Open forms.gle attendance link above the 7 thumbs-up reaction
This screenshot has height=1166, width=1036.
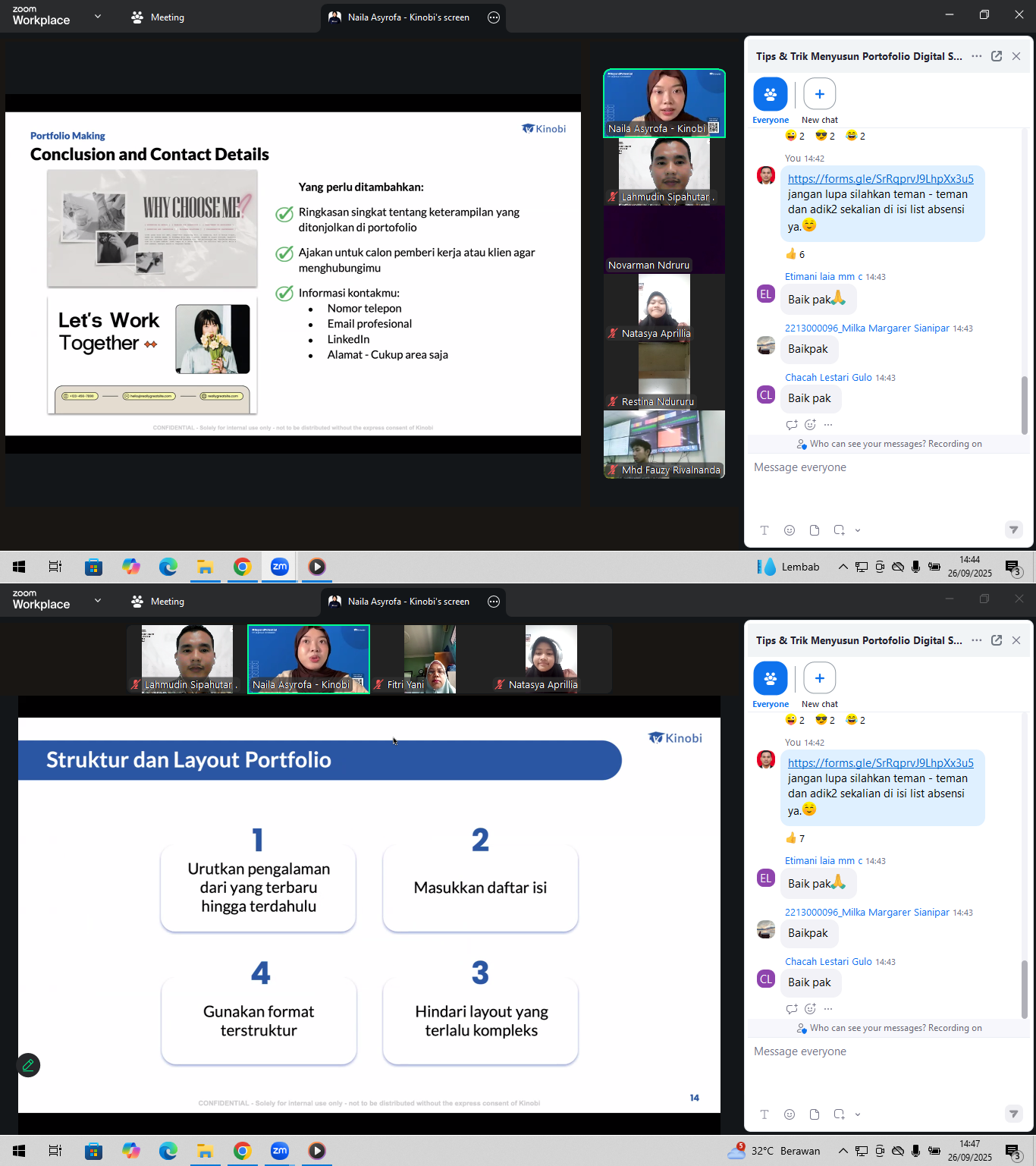tap(880, 763)
